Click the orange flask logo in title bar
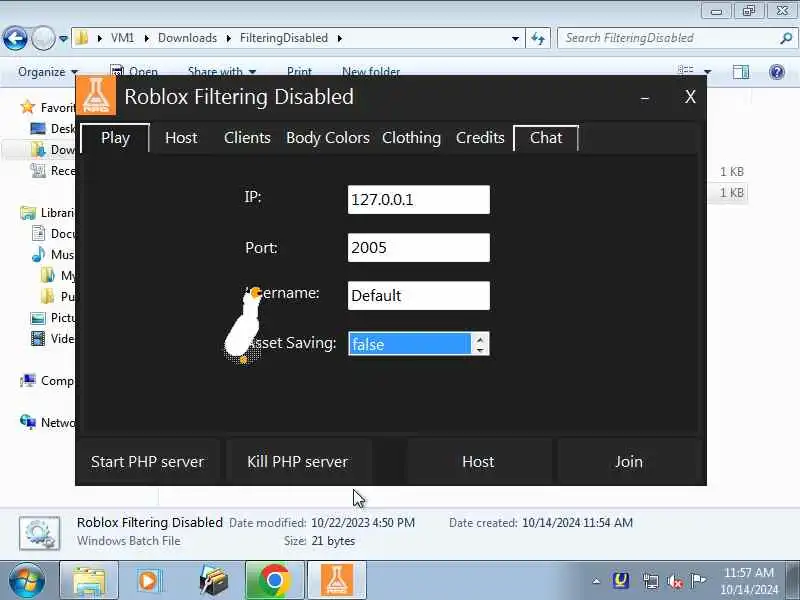The width and height of the screenshot is (800, 600). coord(96,95)
